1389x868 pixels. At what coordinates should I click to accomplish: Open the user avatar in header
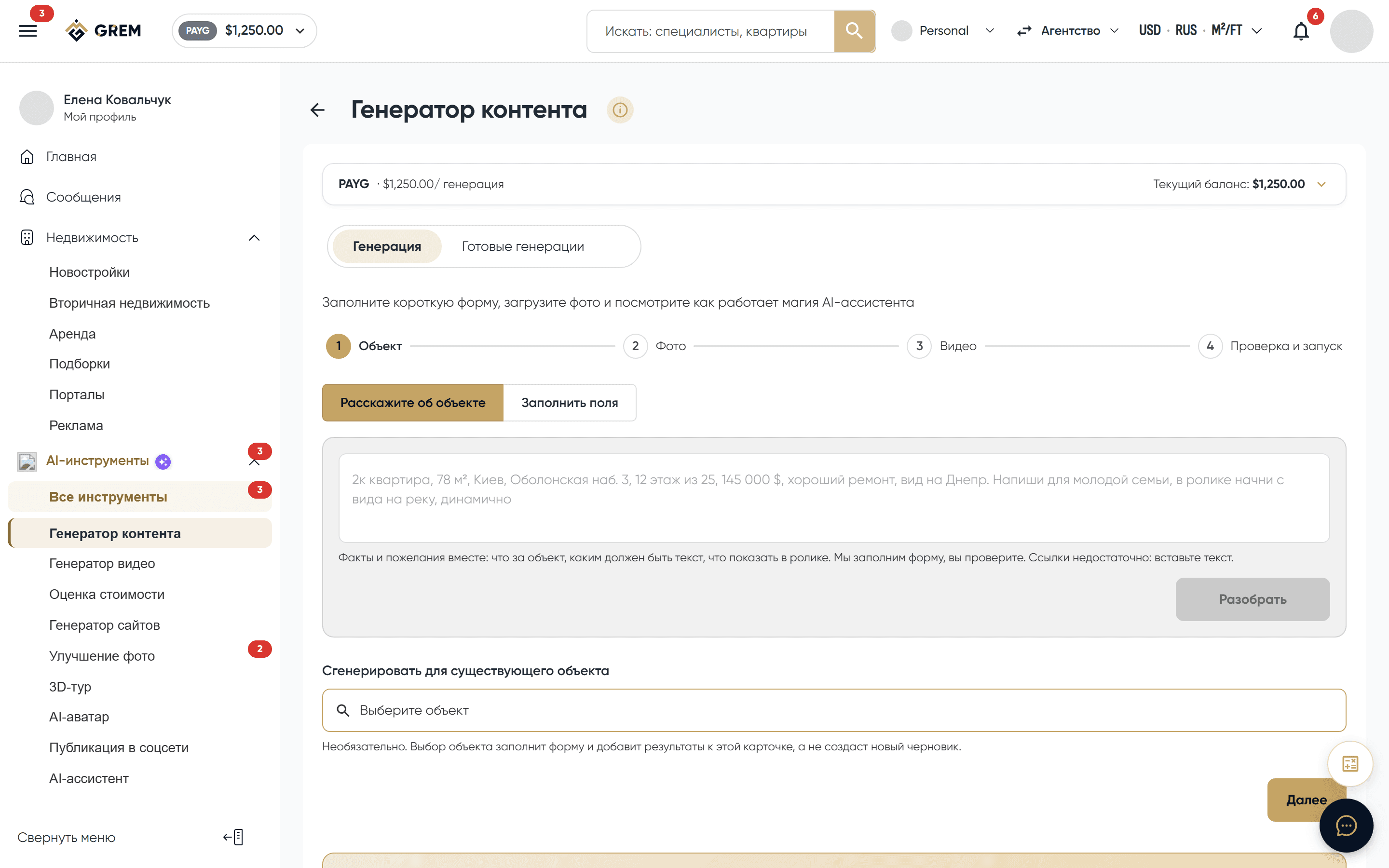click(x=1351, y=31)
